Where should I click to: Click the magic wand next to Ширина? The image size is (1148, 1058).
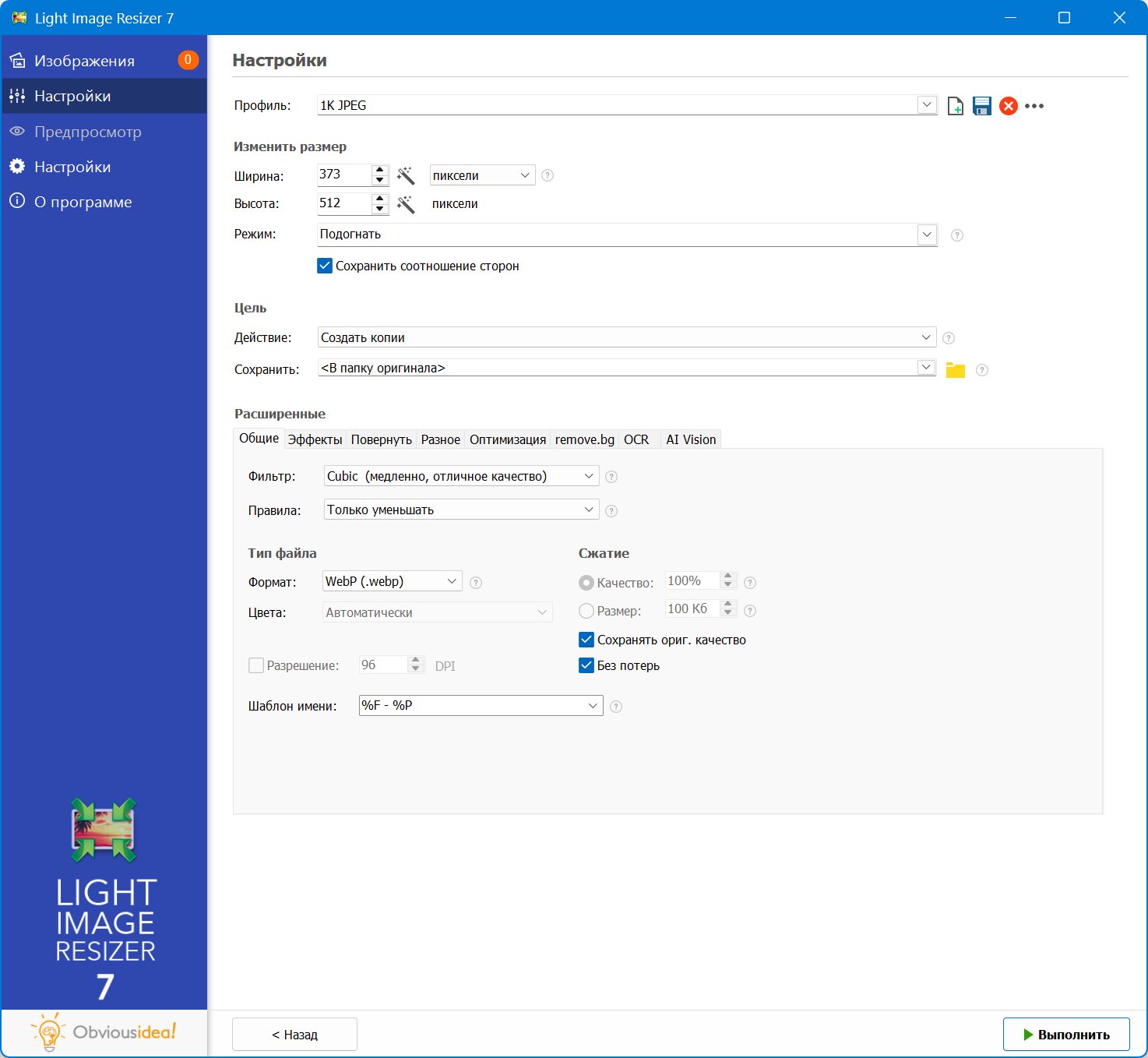pos(406,175)
